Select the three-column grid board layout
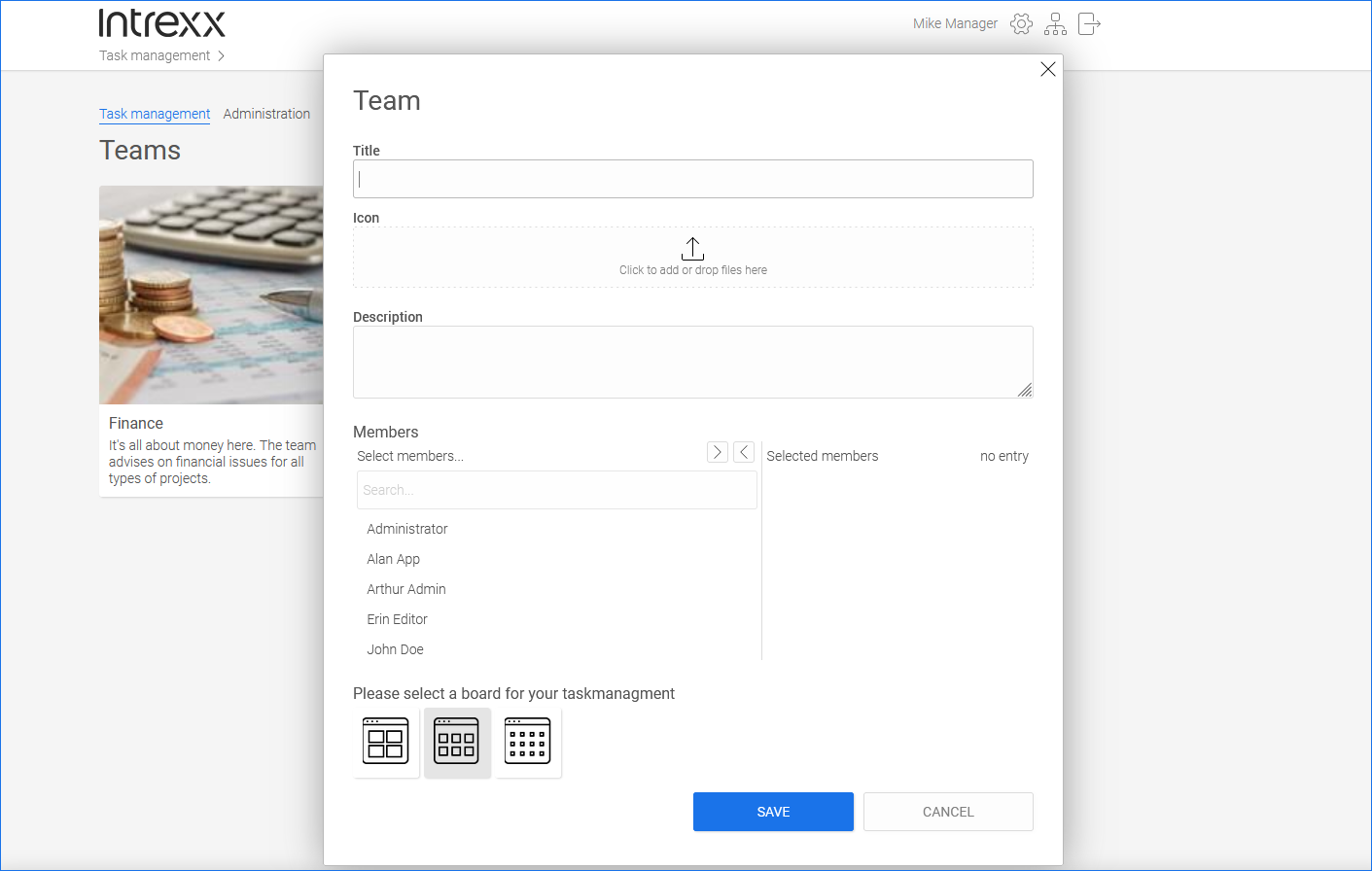 pyautogui.click(x=457, y=742)
